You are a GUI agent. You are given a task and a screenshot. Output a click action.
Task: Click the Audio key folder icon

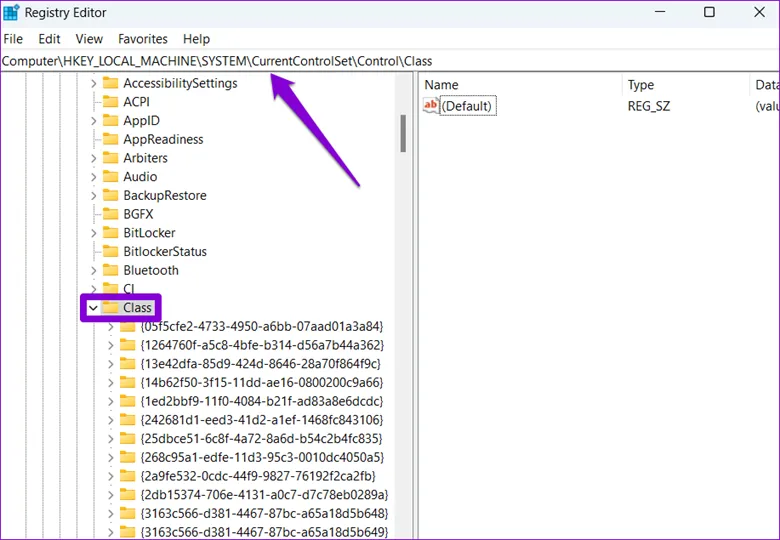(110, 177)
